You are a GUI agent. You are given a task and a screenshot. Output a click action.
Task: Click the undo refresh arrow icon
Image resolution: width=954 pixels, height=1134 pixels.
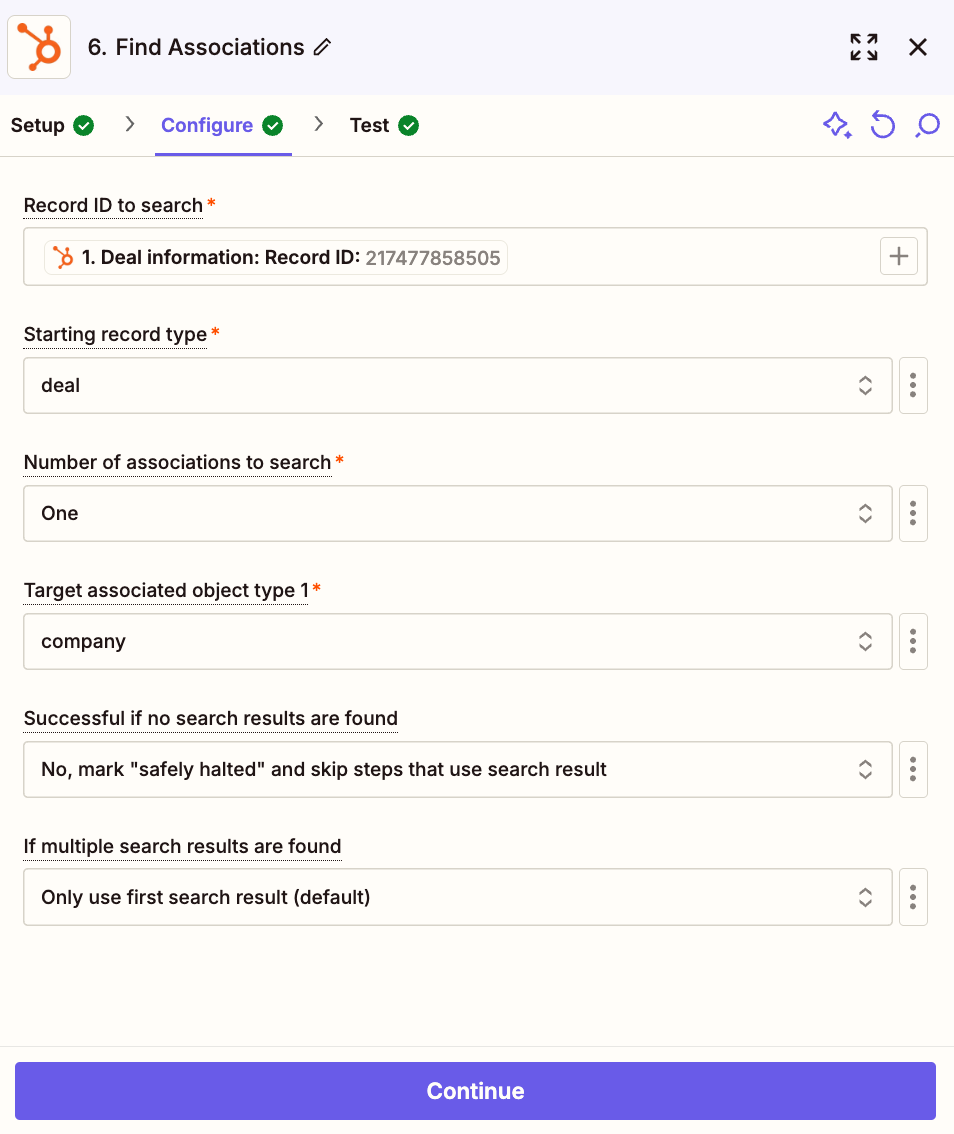(x=882, y=125)
